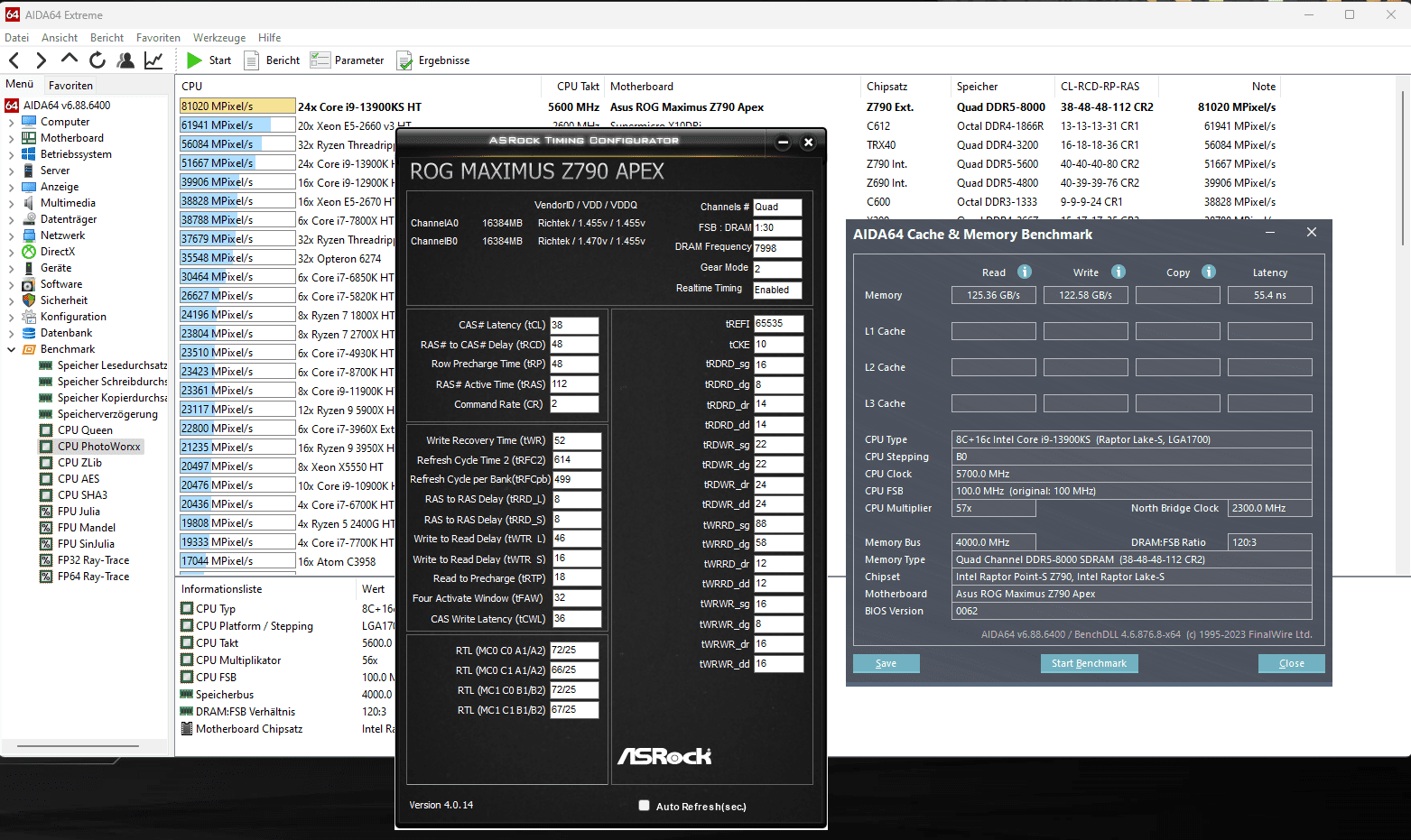Select Datenbank item in tree
1411x840 pixels.
(x=58, y=333)
